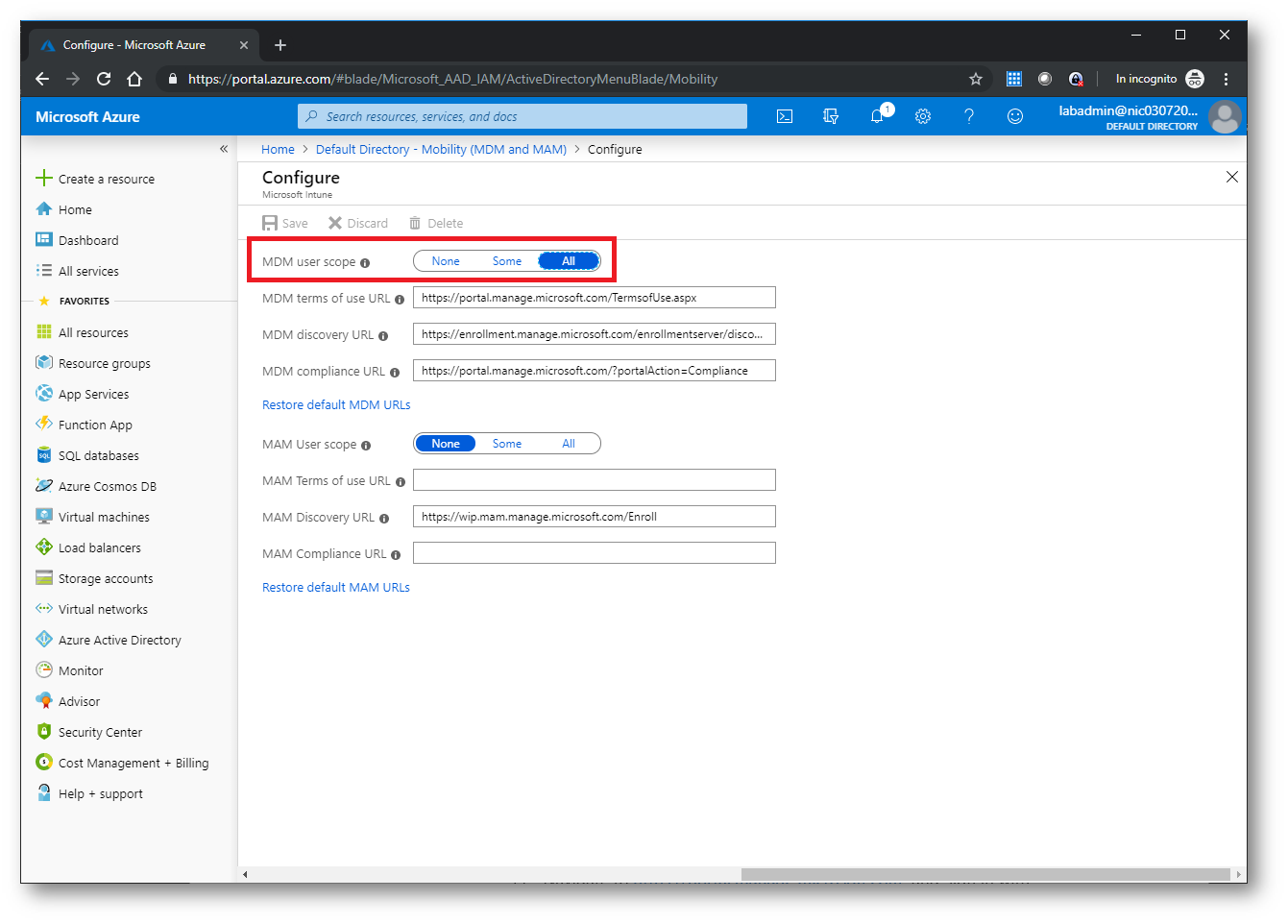Show info for MAM User scope
1288x924 pixels.
click(x=366, y=446)
